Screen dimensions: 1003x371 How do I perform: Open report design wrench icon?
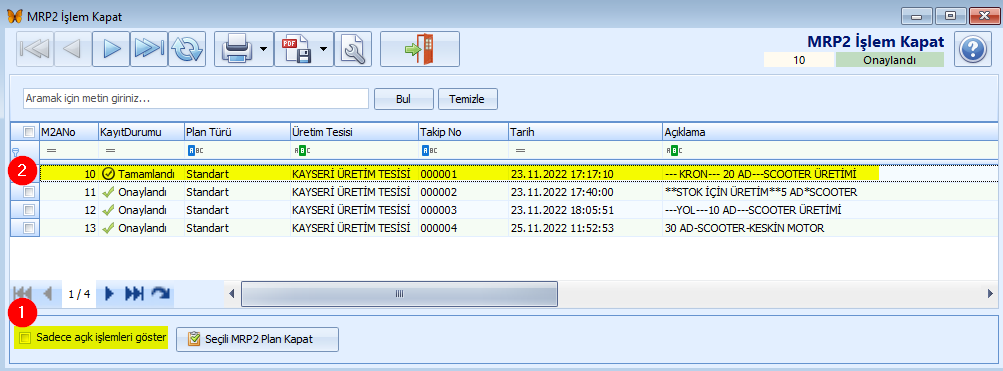352,49
